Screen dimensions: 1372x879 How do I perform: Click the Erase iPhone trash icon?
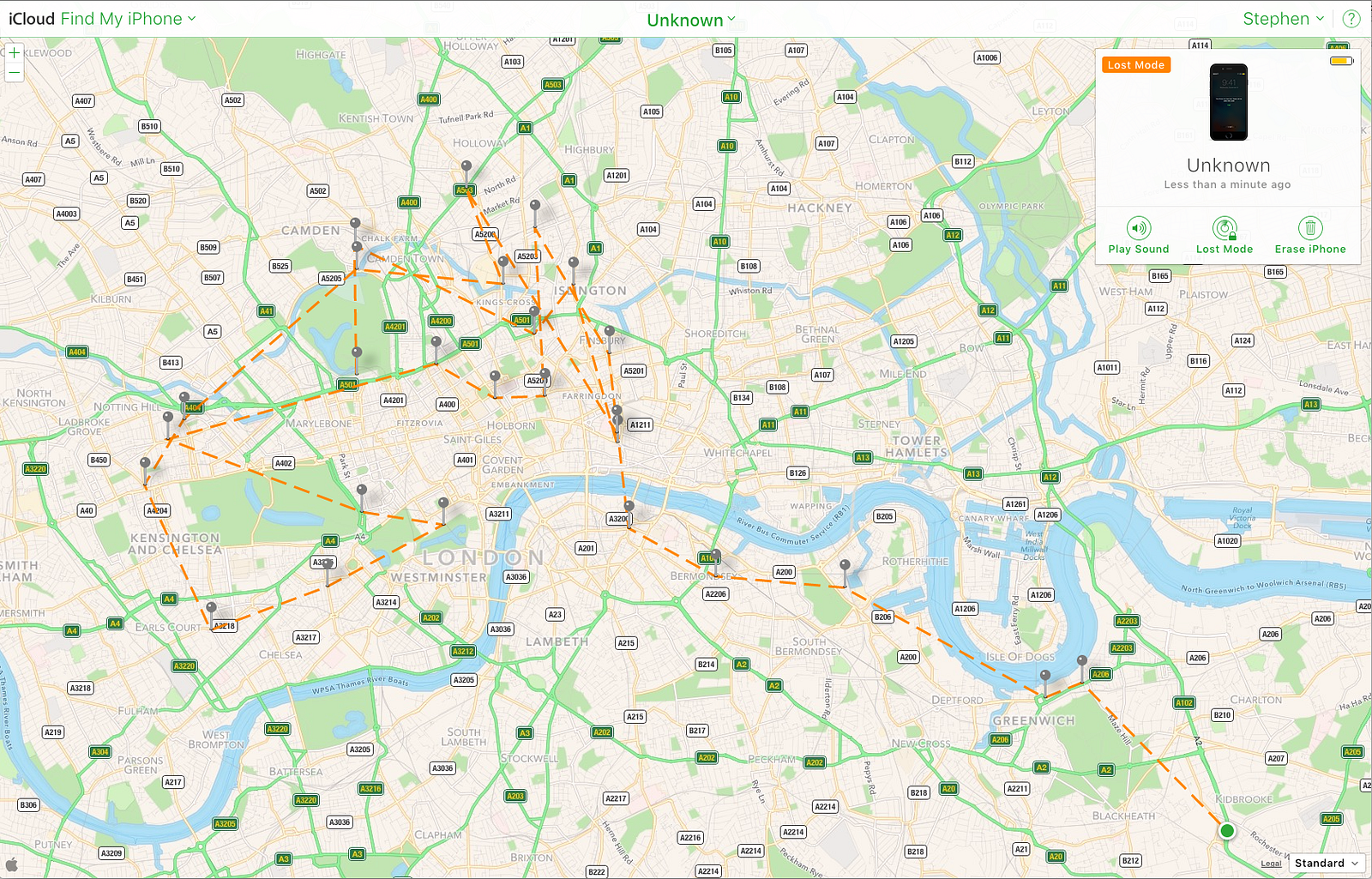pyautogui.click(x=1309, y=227)
